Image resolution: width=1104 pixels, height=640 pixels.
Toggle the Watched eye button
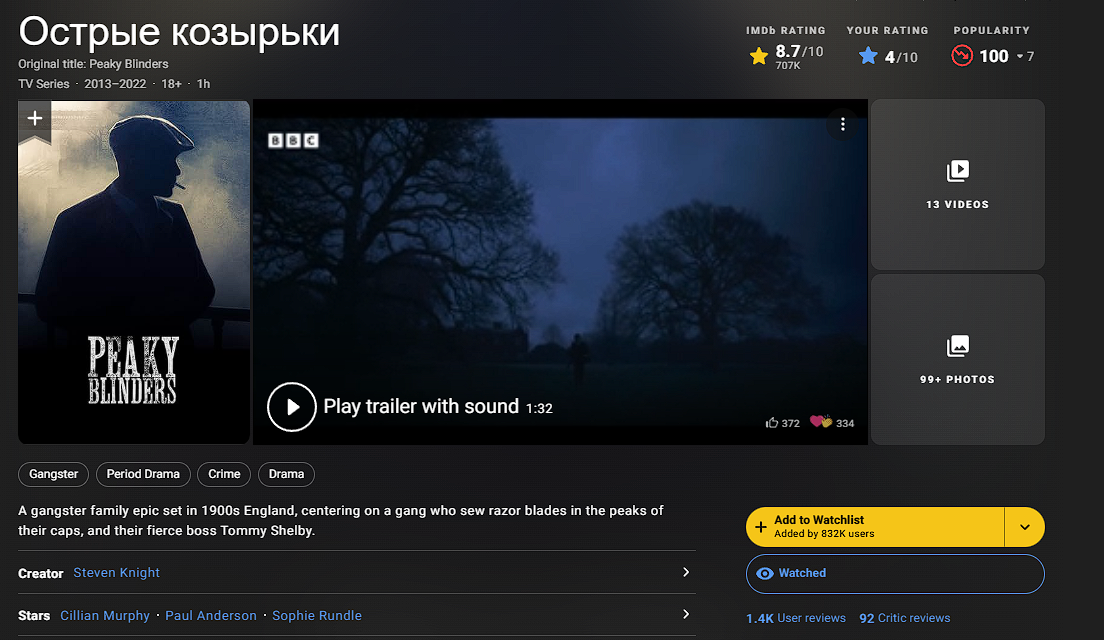[x=895, y=573]
